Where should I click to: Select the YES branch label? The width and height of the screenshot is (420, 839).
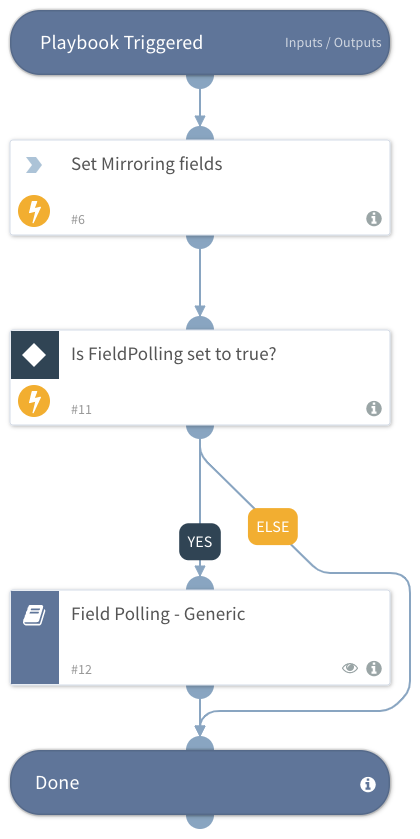tap(200, 541)
